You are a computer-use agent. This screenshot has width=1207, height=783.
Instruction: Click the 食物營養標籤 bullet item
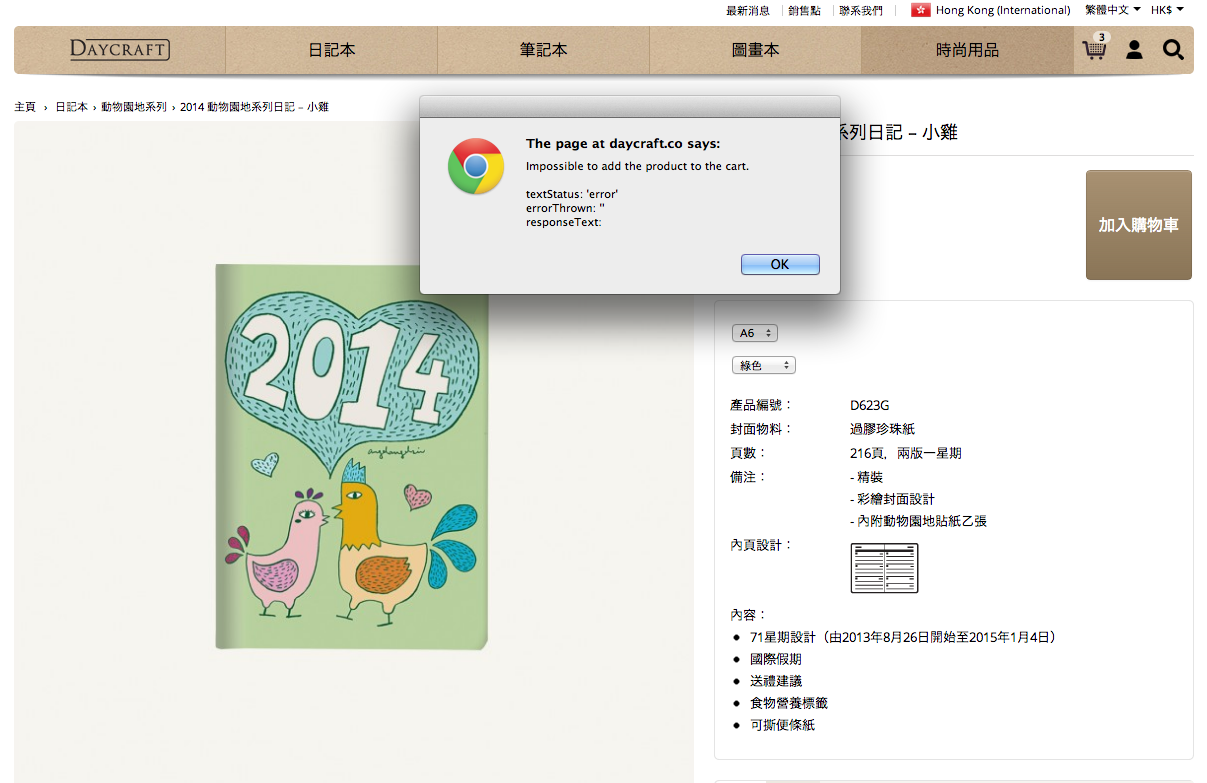coord(789,703)
